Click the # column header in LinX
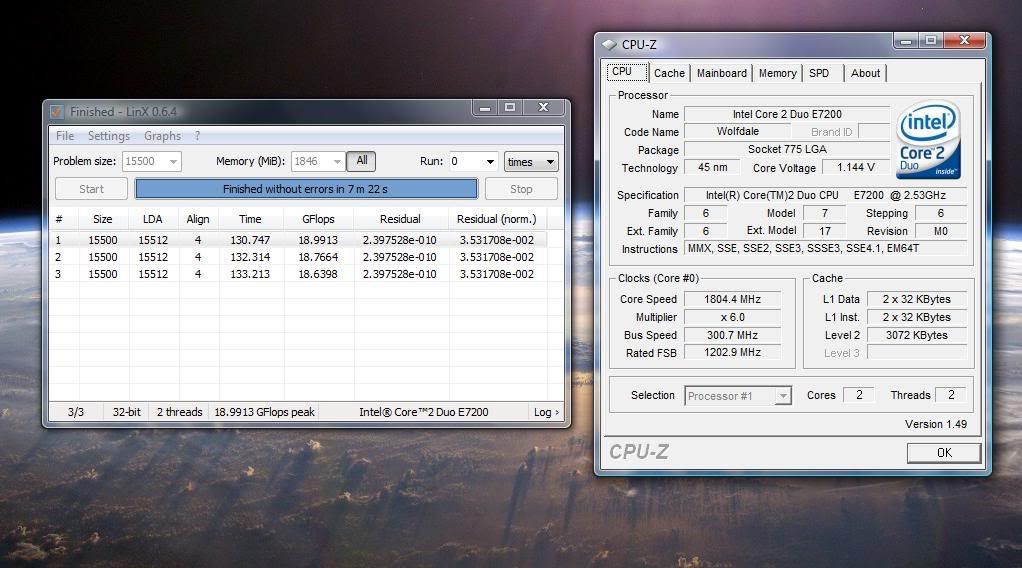This screenshot has width=1022, height=568. tap(59, 219)
